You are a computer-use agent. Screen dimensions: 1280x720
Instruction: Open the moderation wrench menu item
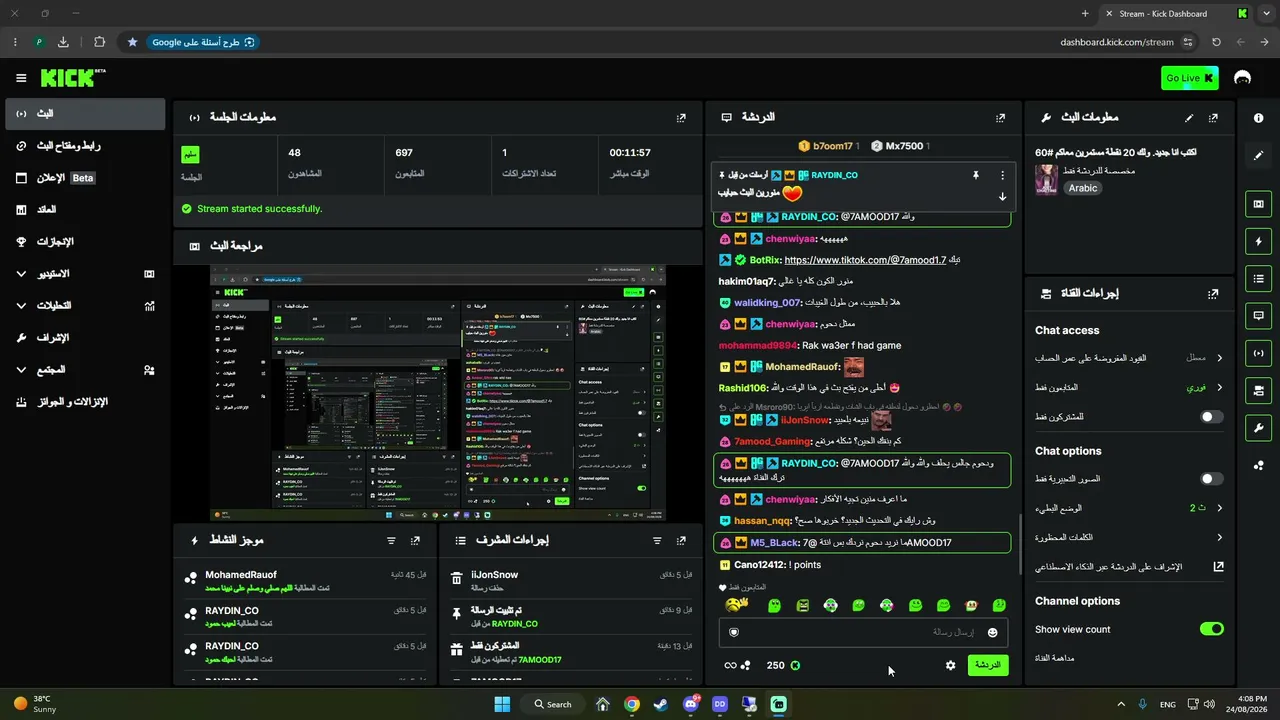pyautogui.click(x=84, y=338)
